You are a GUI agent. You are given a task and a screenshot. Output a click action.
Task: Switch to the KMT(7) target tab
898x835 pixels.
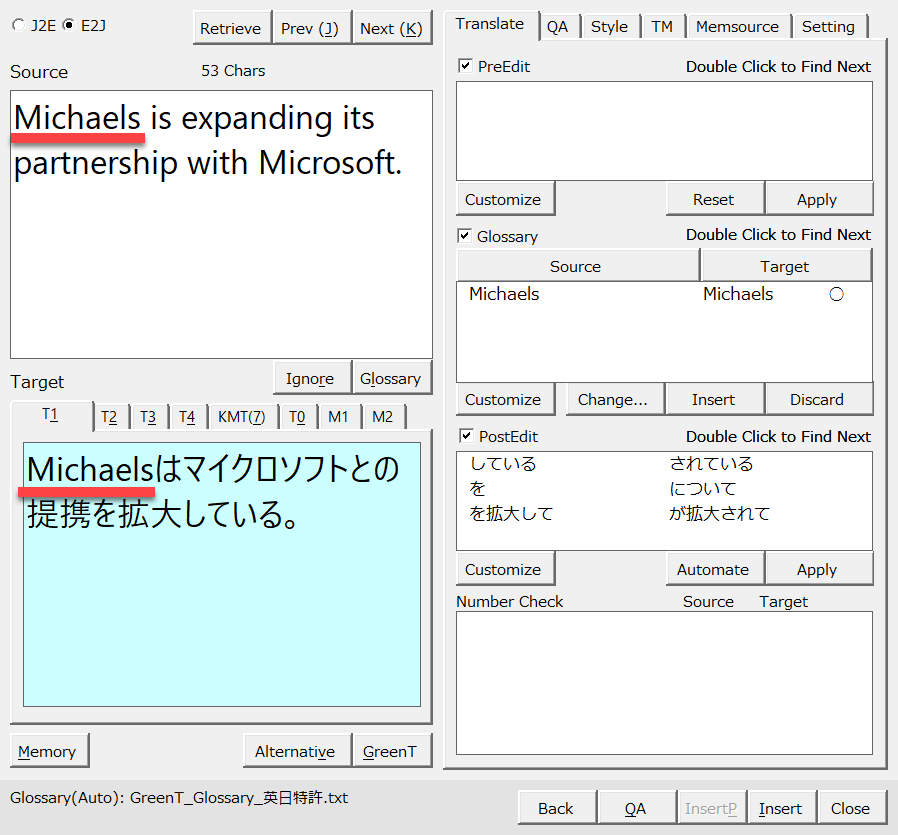pyautogui.click(x=241, y=417)
